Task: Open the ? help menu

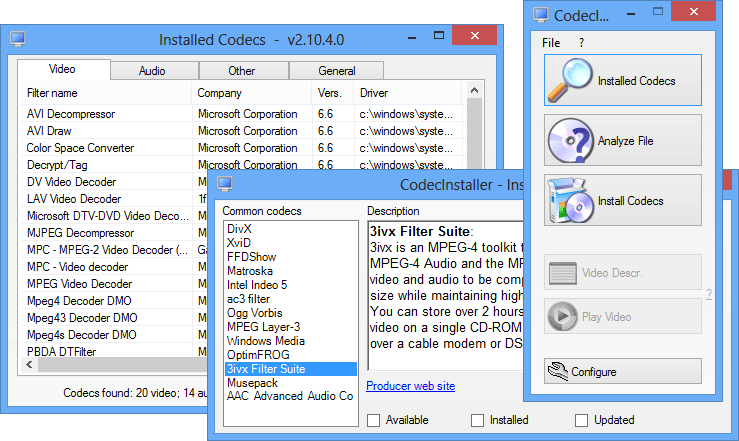Action: (582, 43)
